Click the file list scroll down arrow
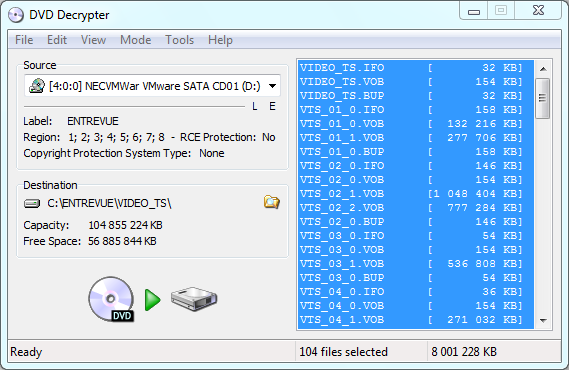 point(543,320)
